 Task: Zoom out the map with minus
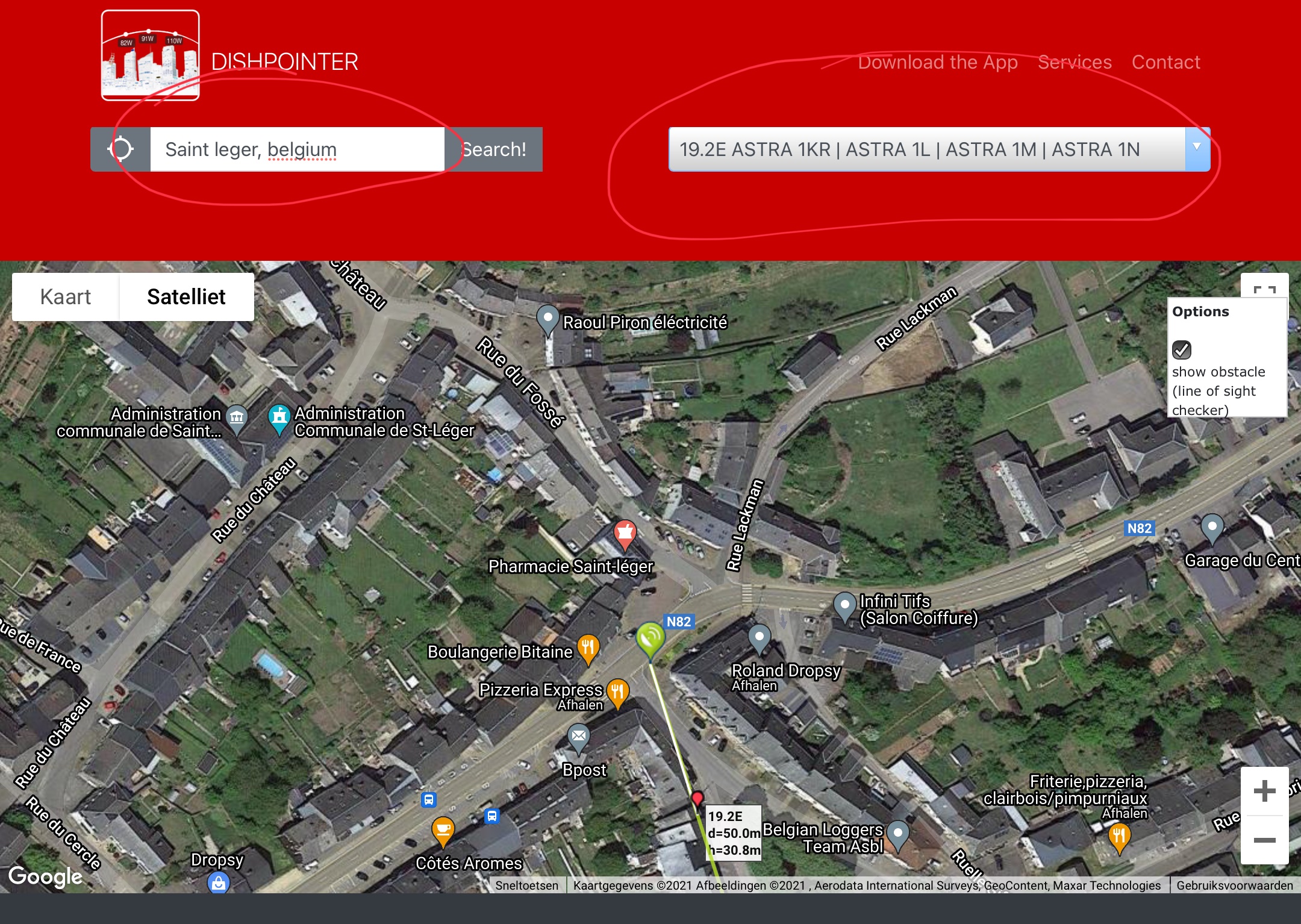1264,840
